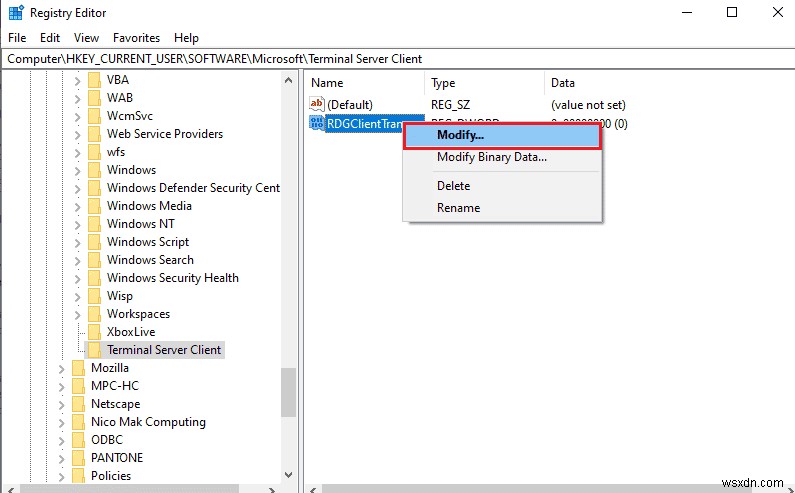The height and width of the screenshot is (493, 795).
Task: Expand the Mozilla key
Action: [61, 368]
